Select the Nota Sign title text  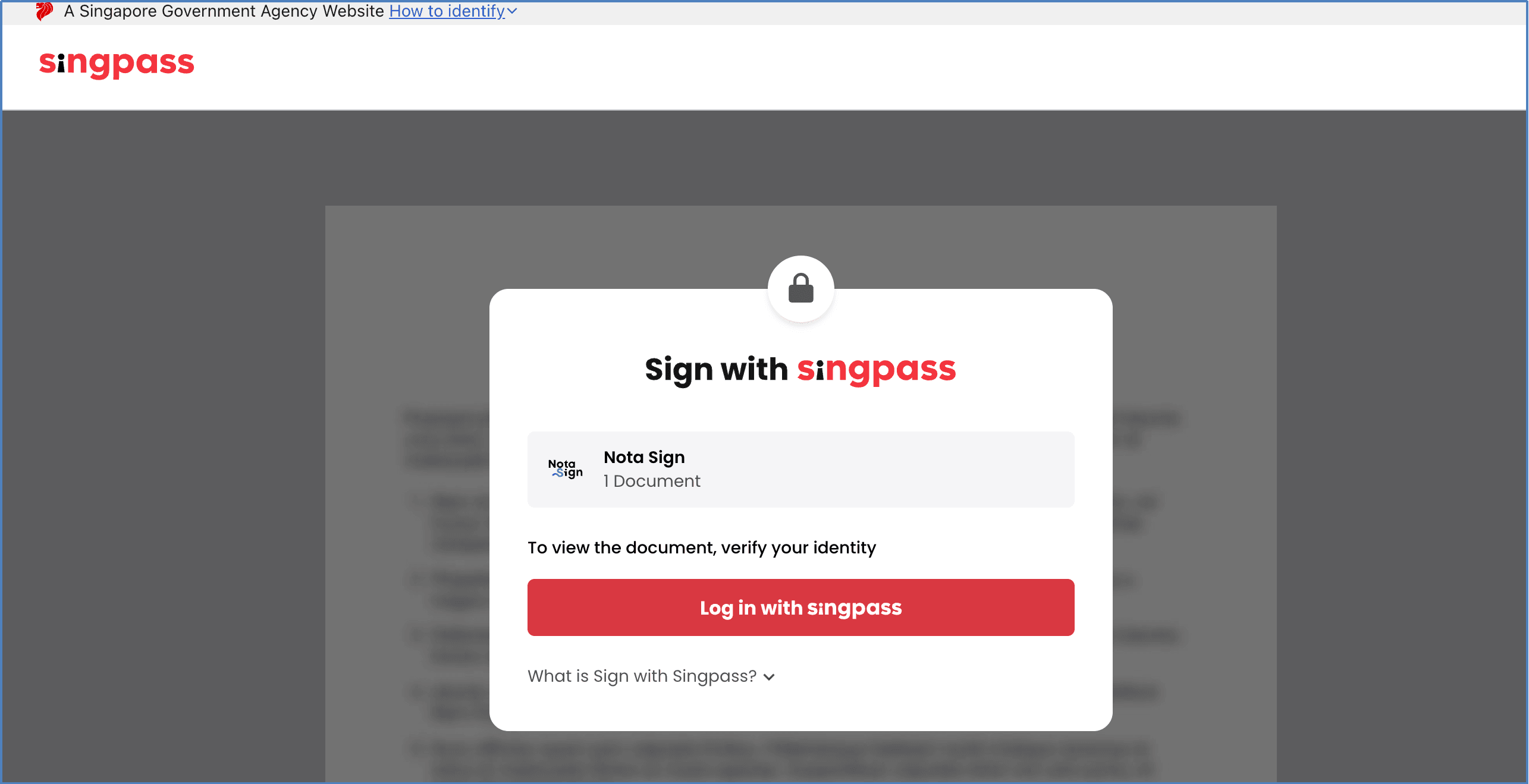tap(644, 457)
